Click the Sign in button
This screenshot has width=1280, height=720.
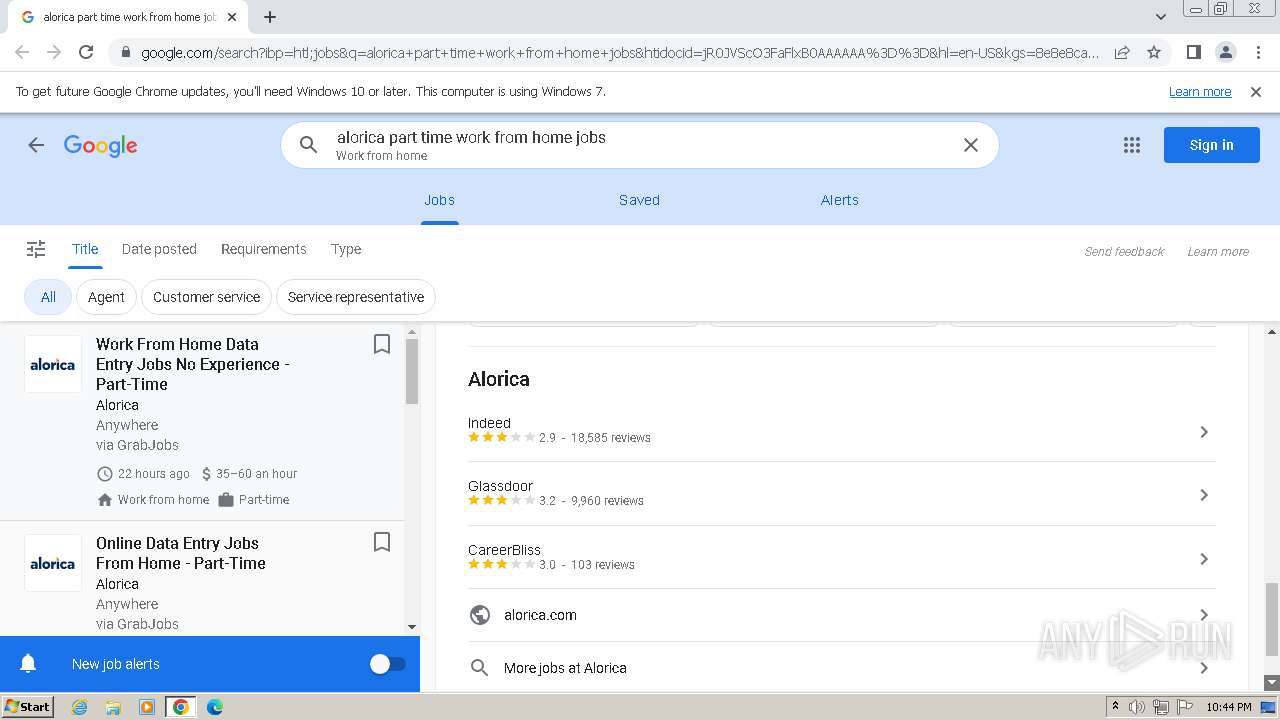(x=1211, y=145)
